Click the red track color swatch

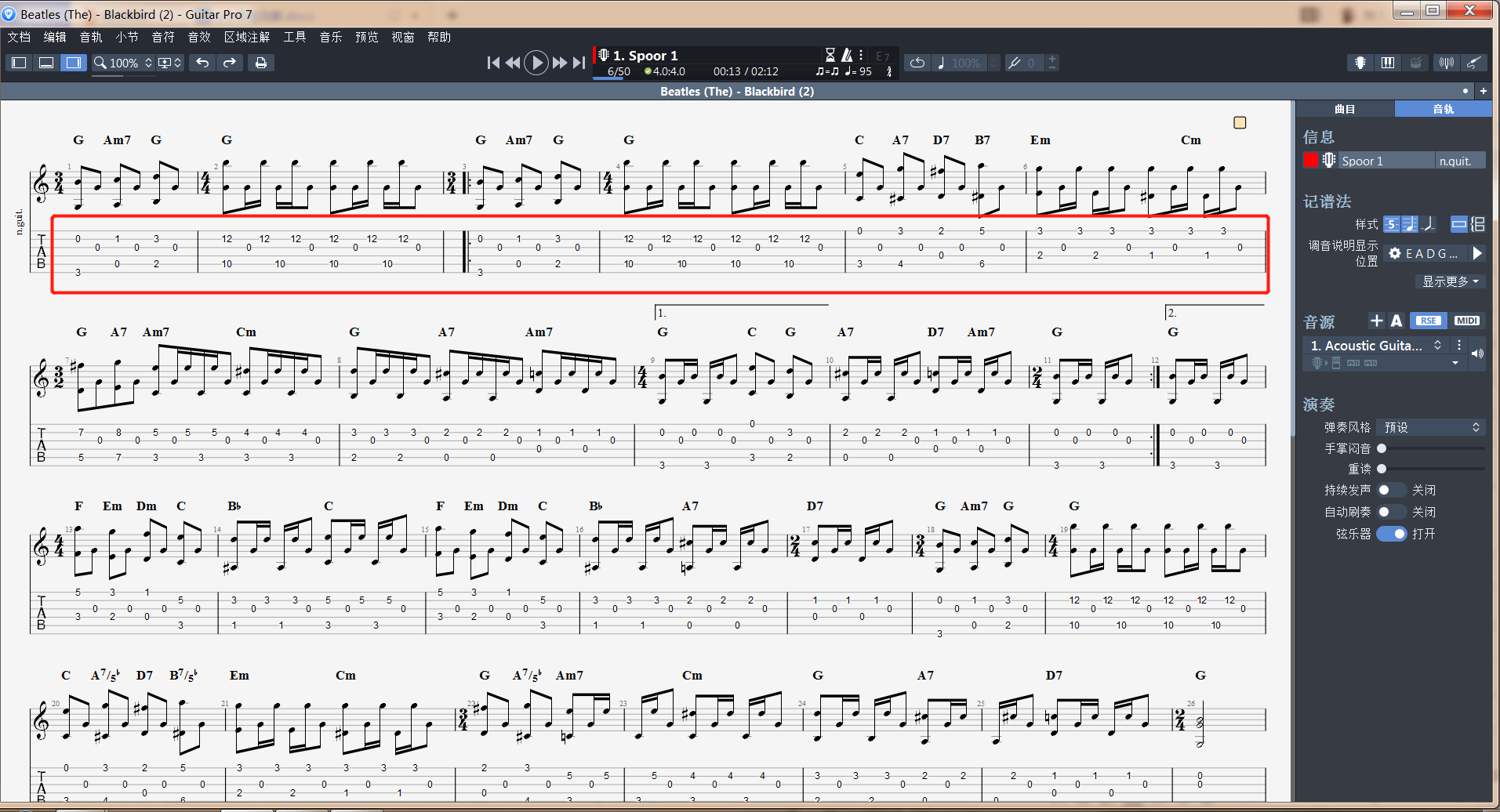(x=1310, y=161)
